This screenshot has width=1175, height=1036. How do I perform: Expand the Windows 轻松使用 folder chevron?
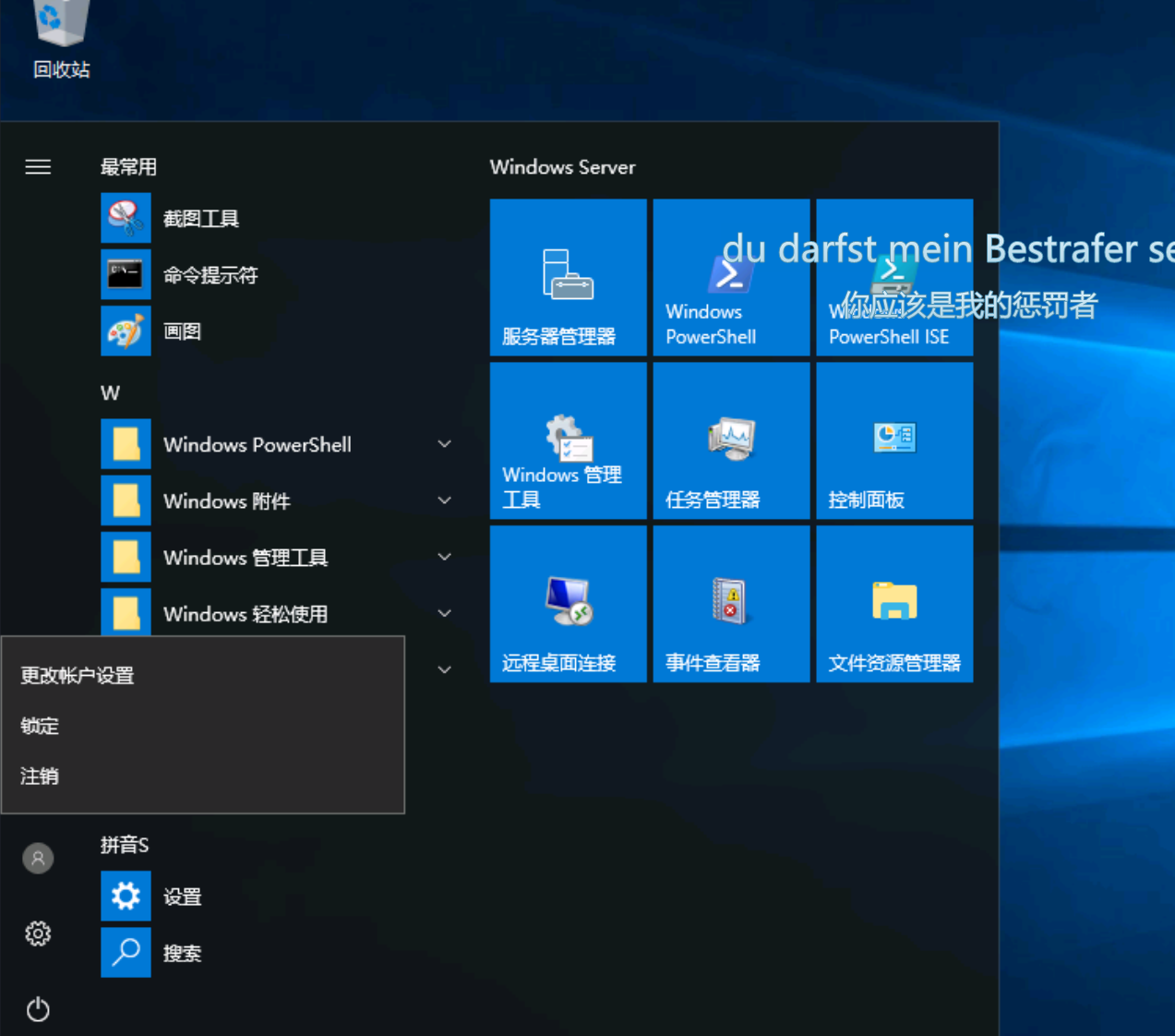(444, 614)
